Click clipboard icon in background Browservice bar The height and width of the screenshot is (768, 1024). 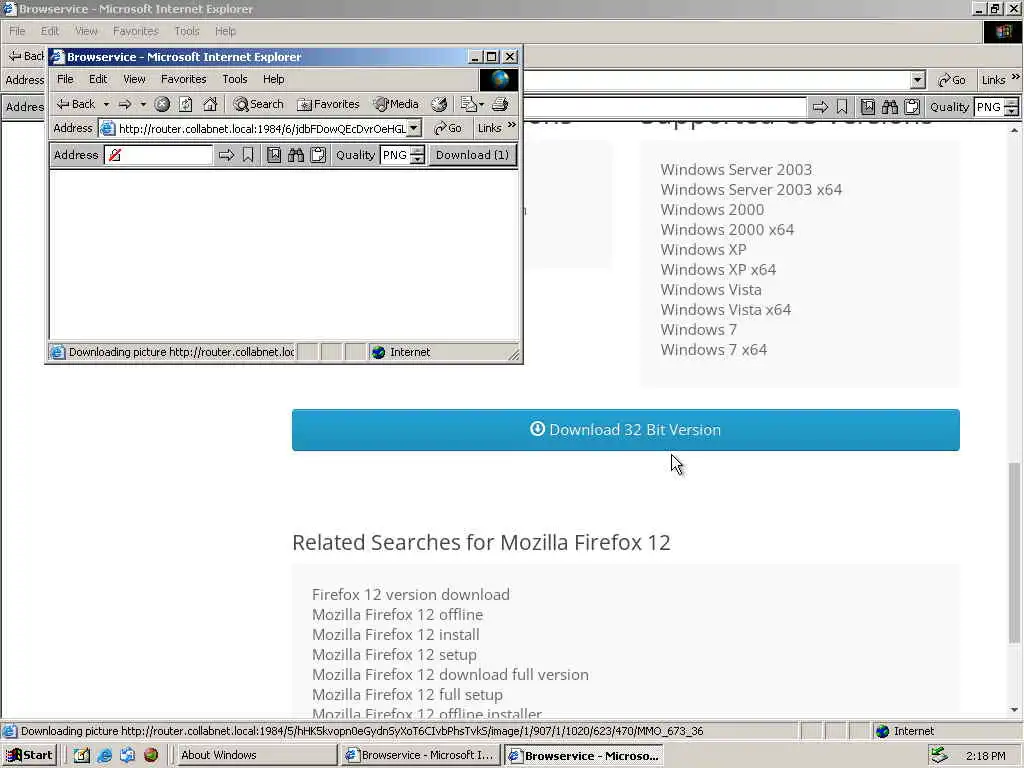(x=912, y=107)
